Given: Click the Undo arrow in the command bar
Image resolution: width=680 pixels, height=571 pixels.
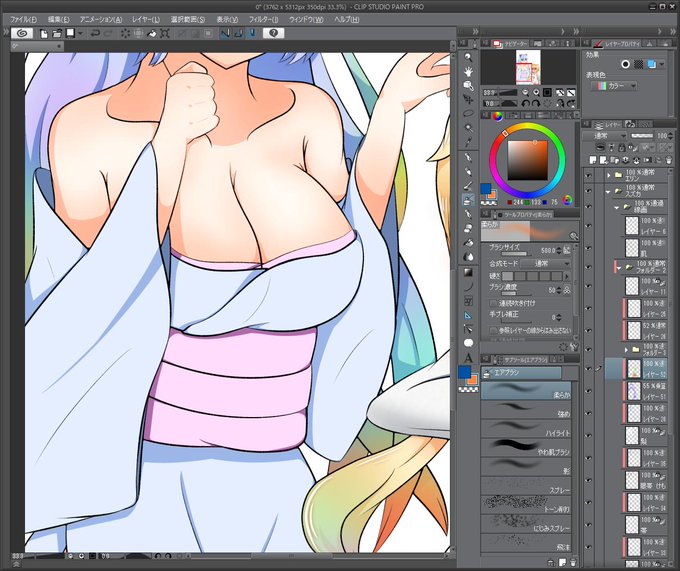Looking at the screenshot, I should [95, 33].
